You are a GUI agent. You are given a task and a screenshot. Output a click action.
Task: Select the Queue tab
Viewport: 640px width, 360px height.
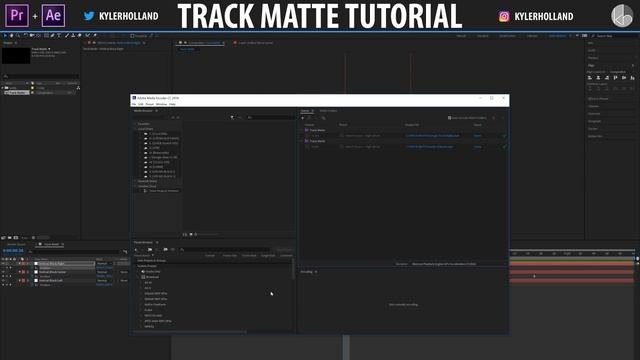(305, 111)
